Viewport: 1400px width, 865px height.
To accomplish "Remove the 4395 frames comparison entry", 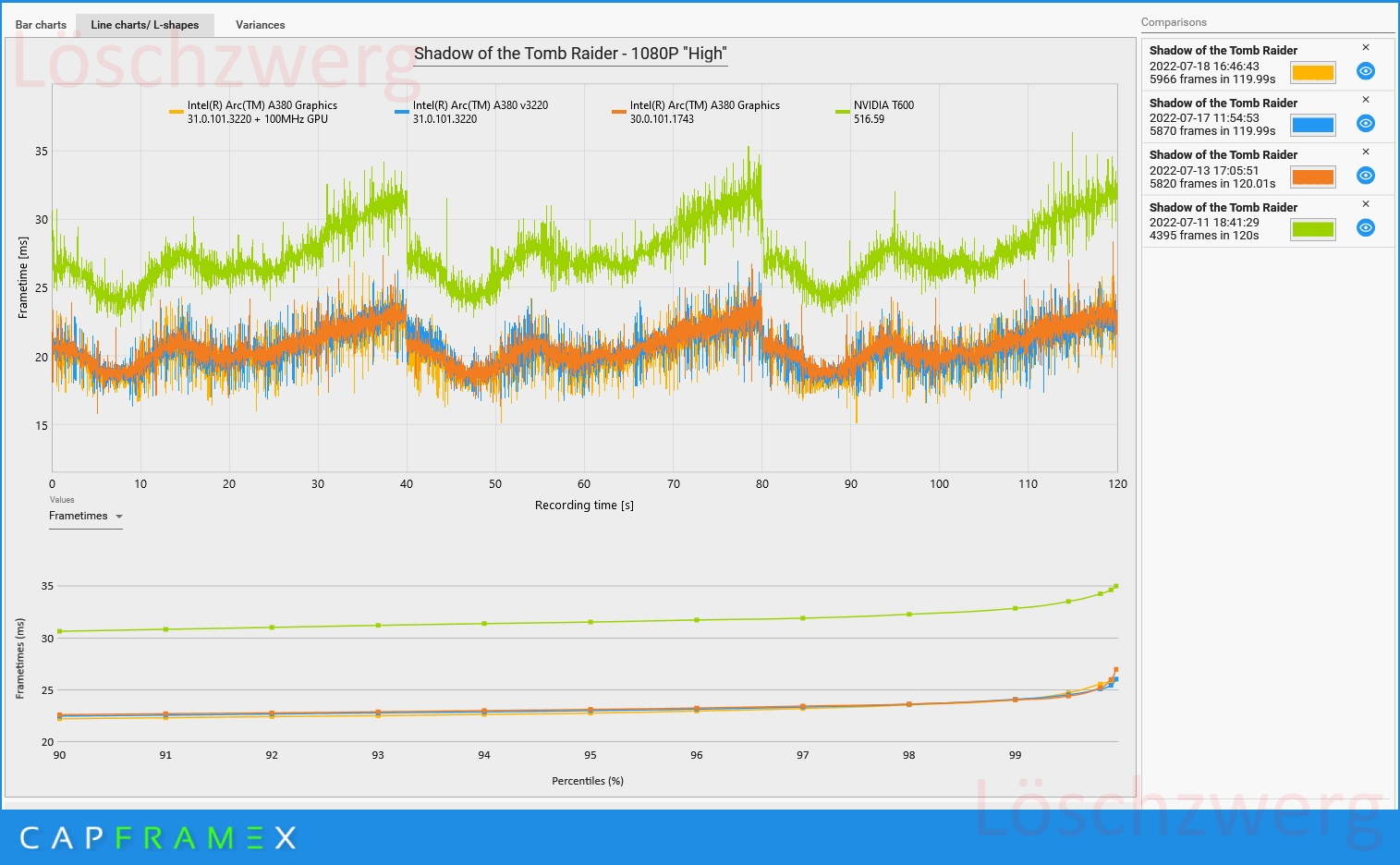I will click(1366, 204).
